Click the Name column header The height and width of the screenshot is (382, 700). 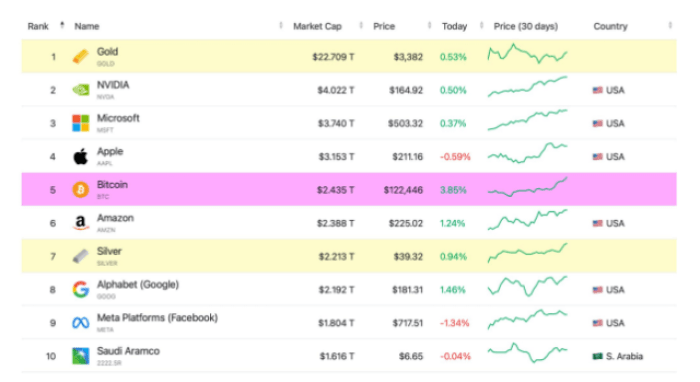(87, 26)
